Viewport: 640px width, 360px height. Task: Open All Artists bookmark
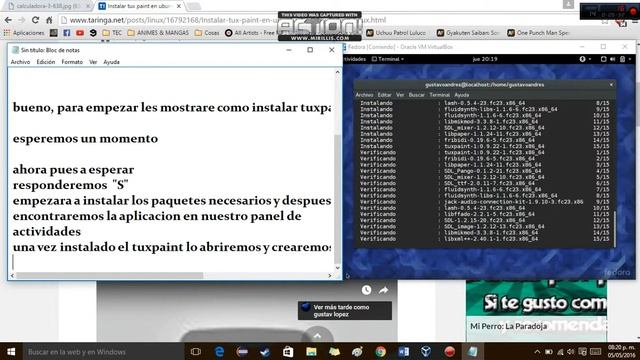[250, 33]
